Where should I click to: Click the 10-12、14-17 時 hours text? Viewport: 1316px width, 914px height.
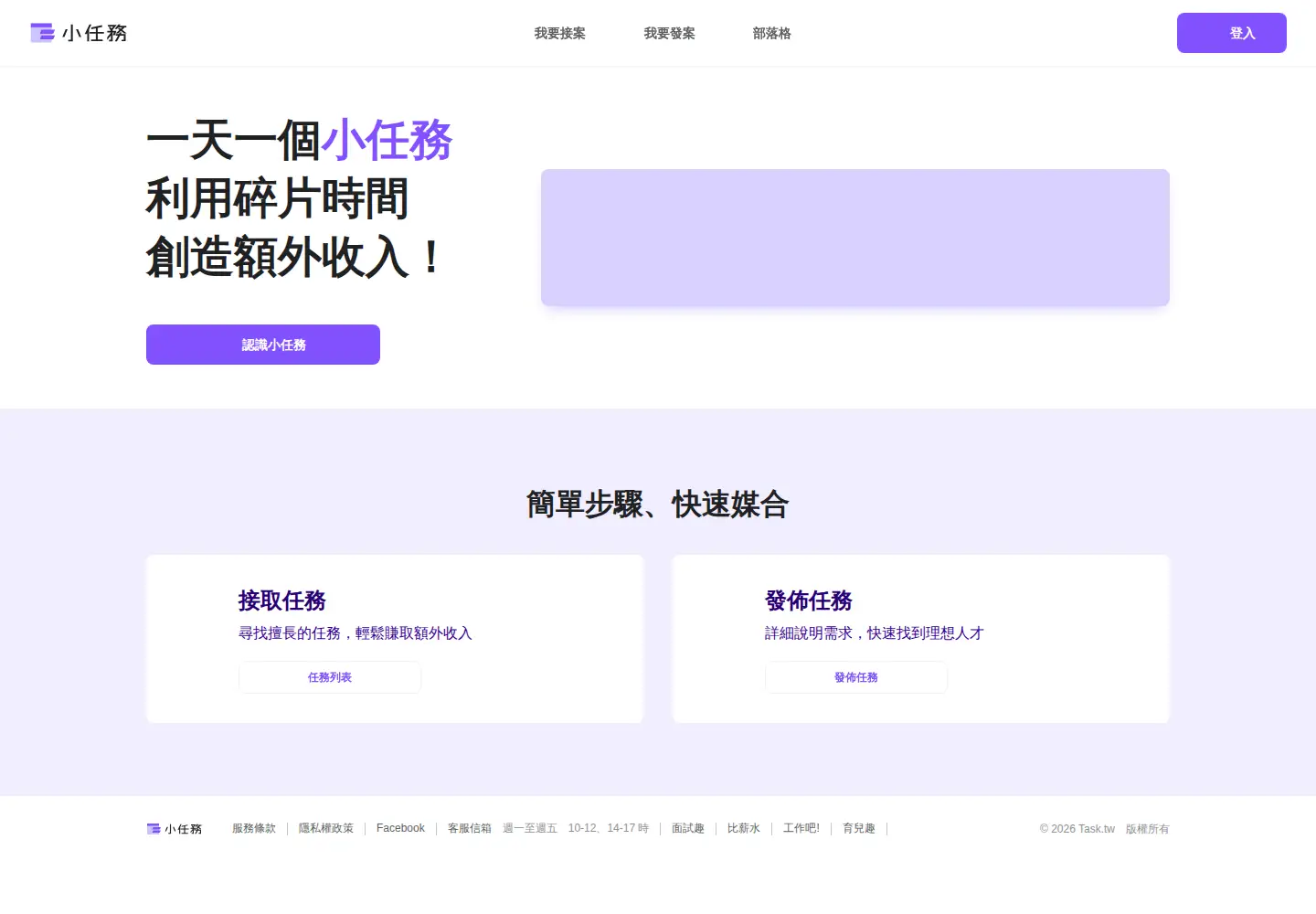[x=609, y=828]
